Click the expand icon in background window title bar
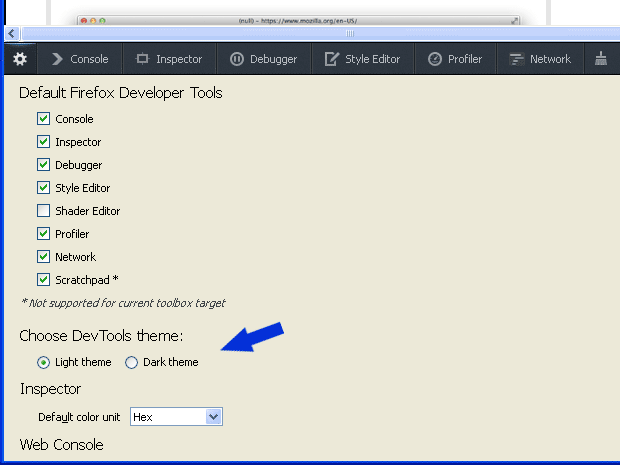 coord(514,21)
